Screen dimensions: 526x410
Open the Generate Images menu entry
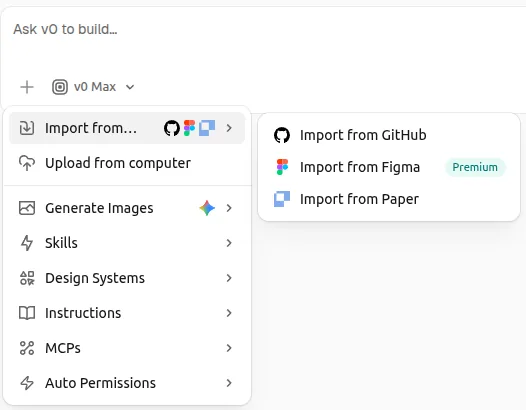pos(127,208)
